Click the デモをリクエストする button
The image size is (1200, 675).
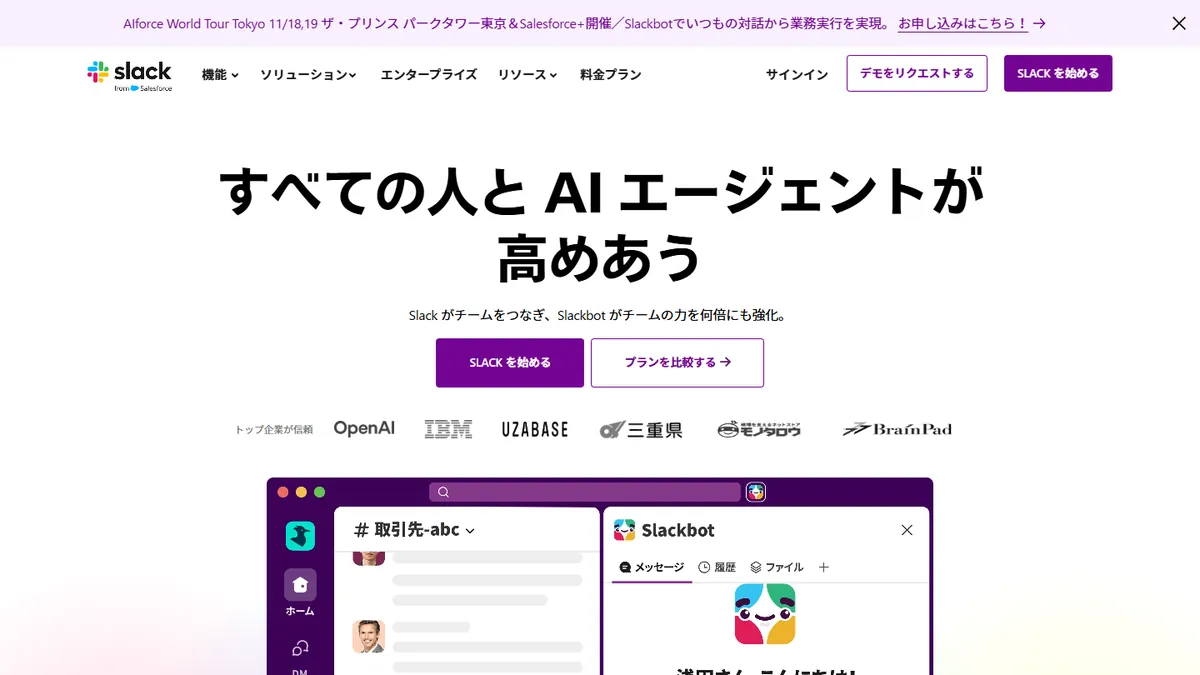pos(917,73)
